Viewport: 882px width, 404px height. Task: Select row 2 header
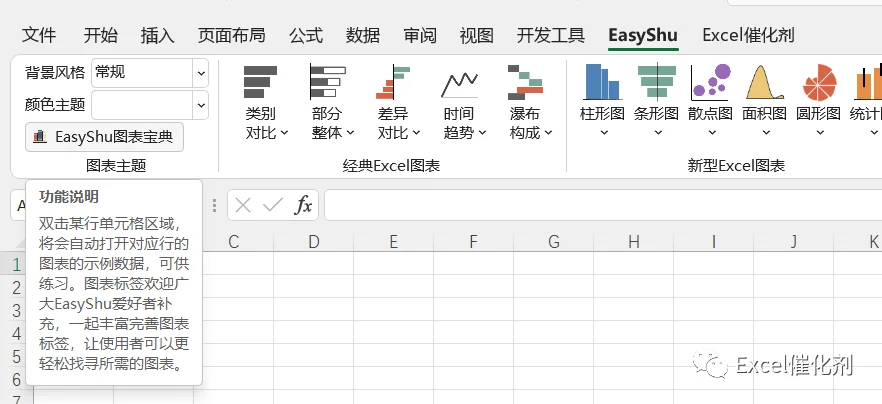pos(16,287)
